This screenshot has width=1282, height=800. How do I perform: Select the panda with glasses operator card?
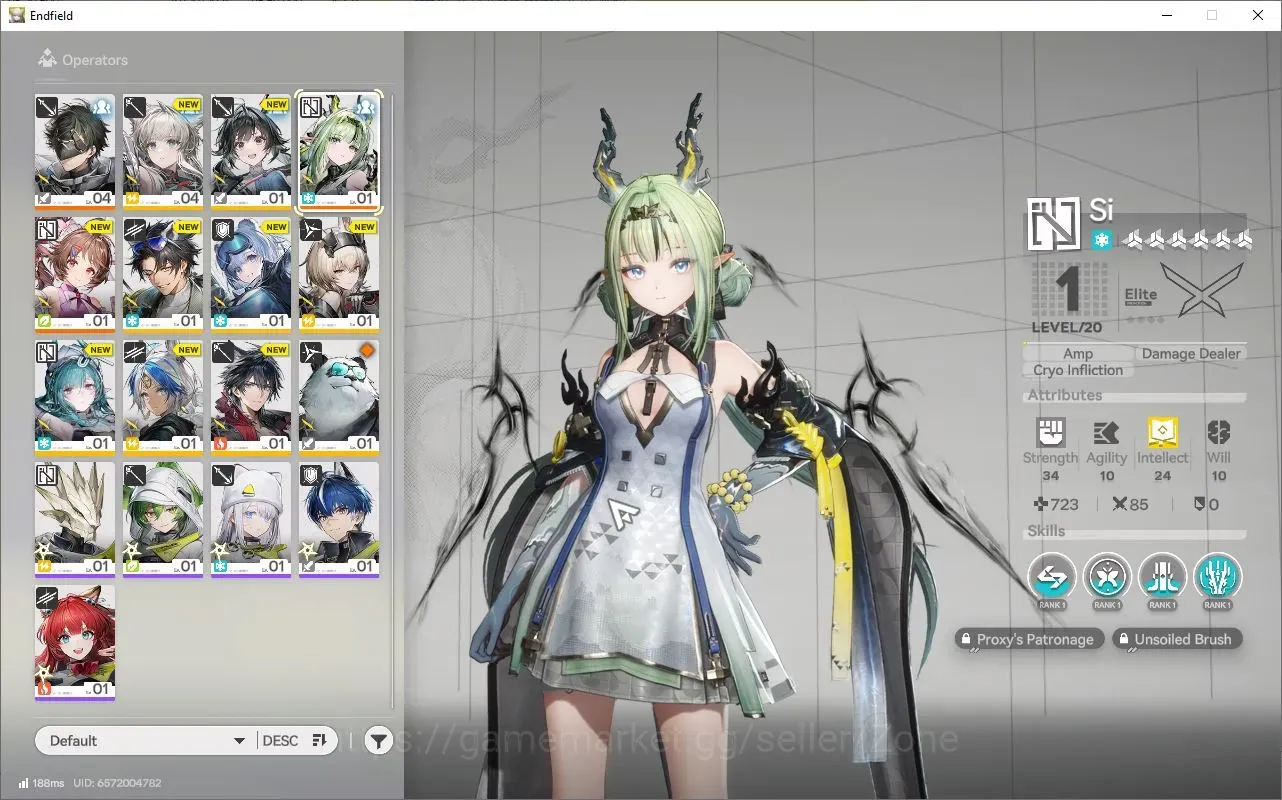339,396
